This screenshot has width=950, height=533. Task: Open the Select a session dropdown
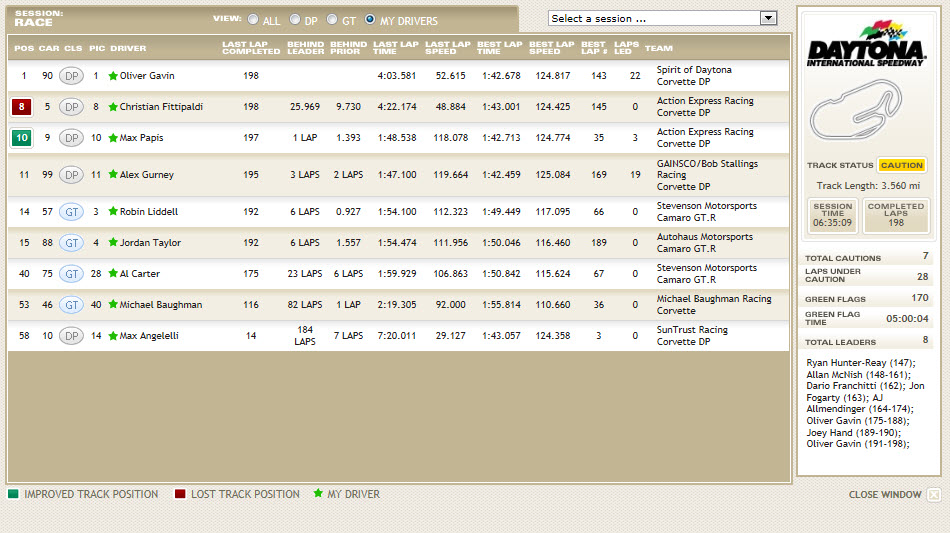pyautogui.click(x=654, y=18)
